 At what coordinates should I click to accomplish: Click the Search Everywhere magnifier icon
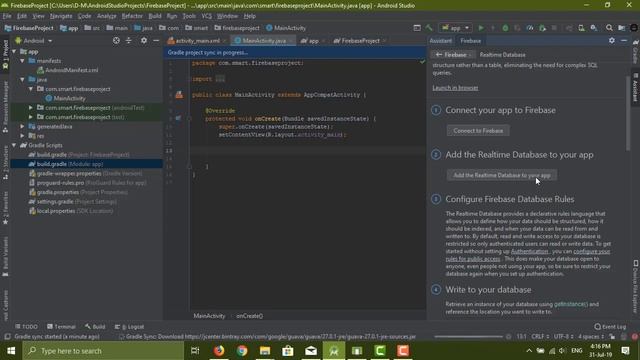(609, 28)
